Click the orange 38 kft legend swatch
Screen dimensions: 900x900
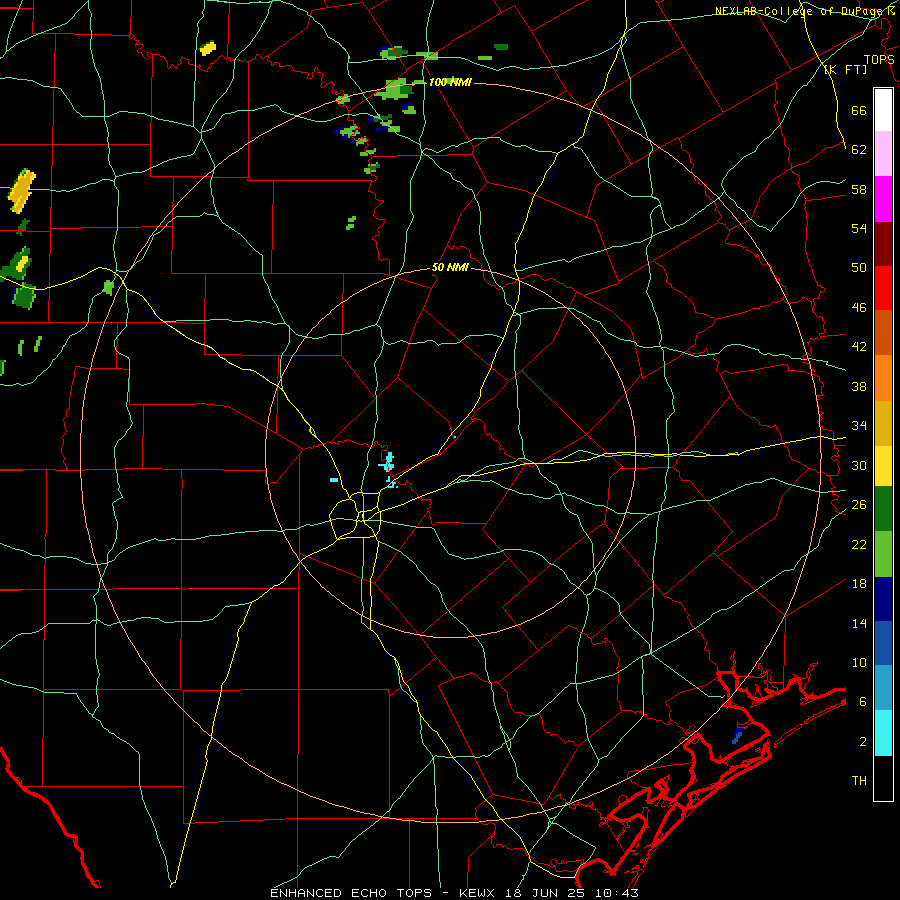883,378
